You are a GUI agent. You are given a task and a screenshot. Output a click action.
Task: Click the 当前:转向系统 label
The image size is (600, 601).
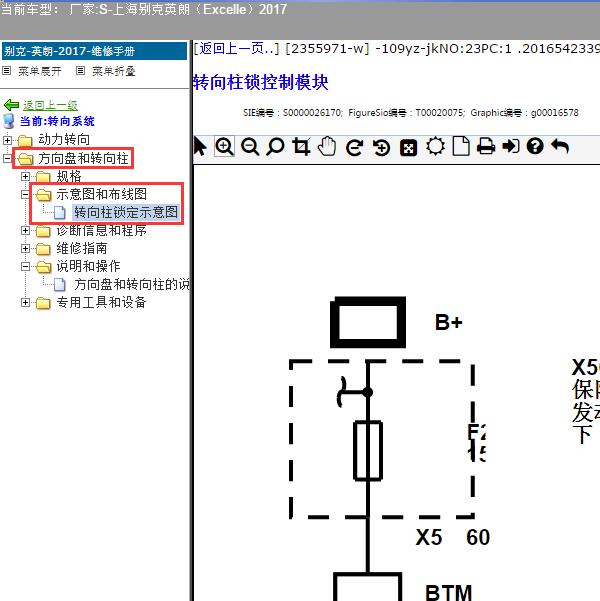tap(57, 121)
